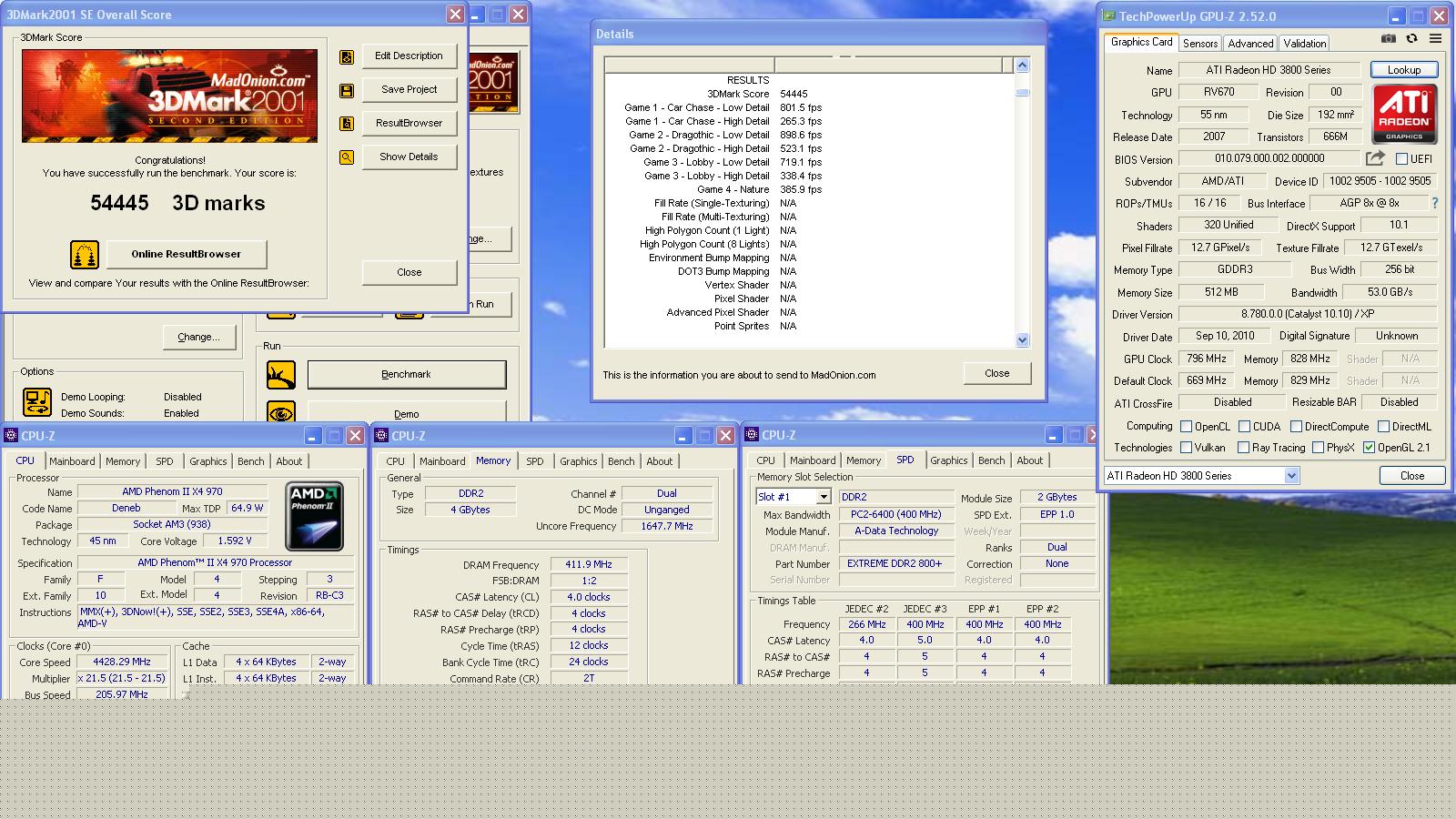Click the AMD Phenom II logo in CPU-Z

(314, 516)
